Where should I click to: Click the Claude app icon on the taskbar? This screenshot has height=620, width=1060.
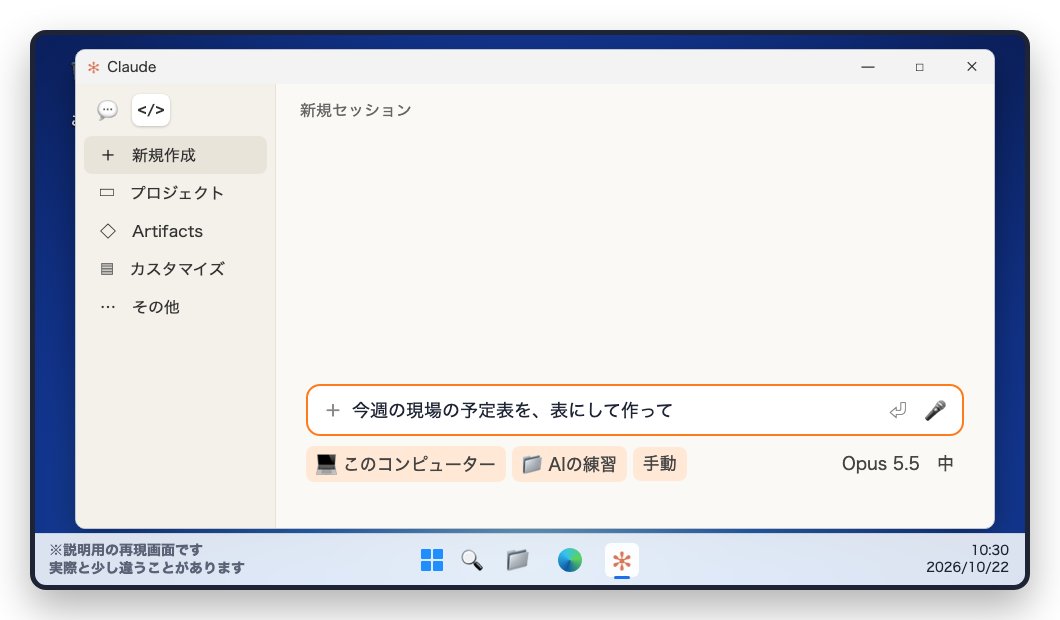621,561
